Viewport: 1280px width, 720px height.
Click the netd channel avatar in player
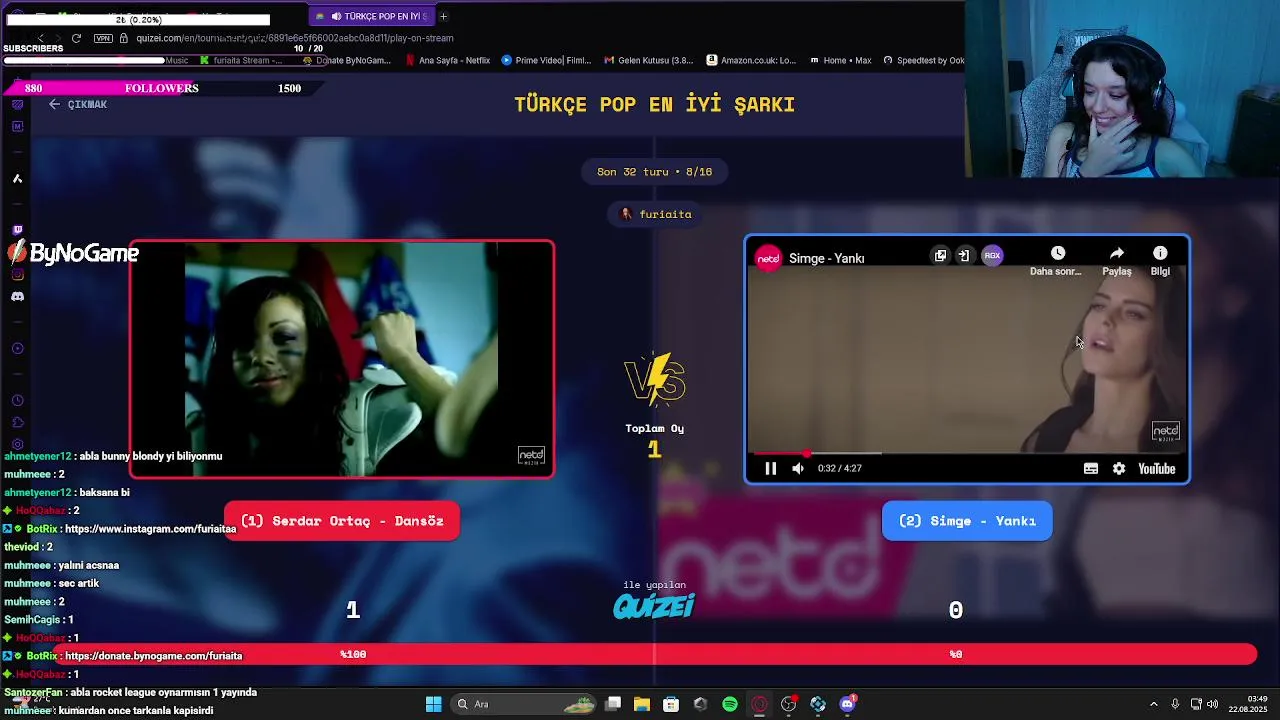(768, 258)
